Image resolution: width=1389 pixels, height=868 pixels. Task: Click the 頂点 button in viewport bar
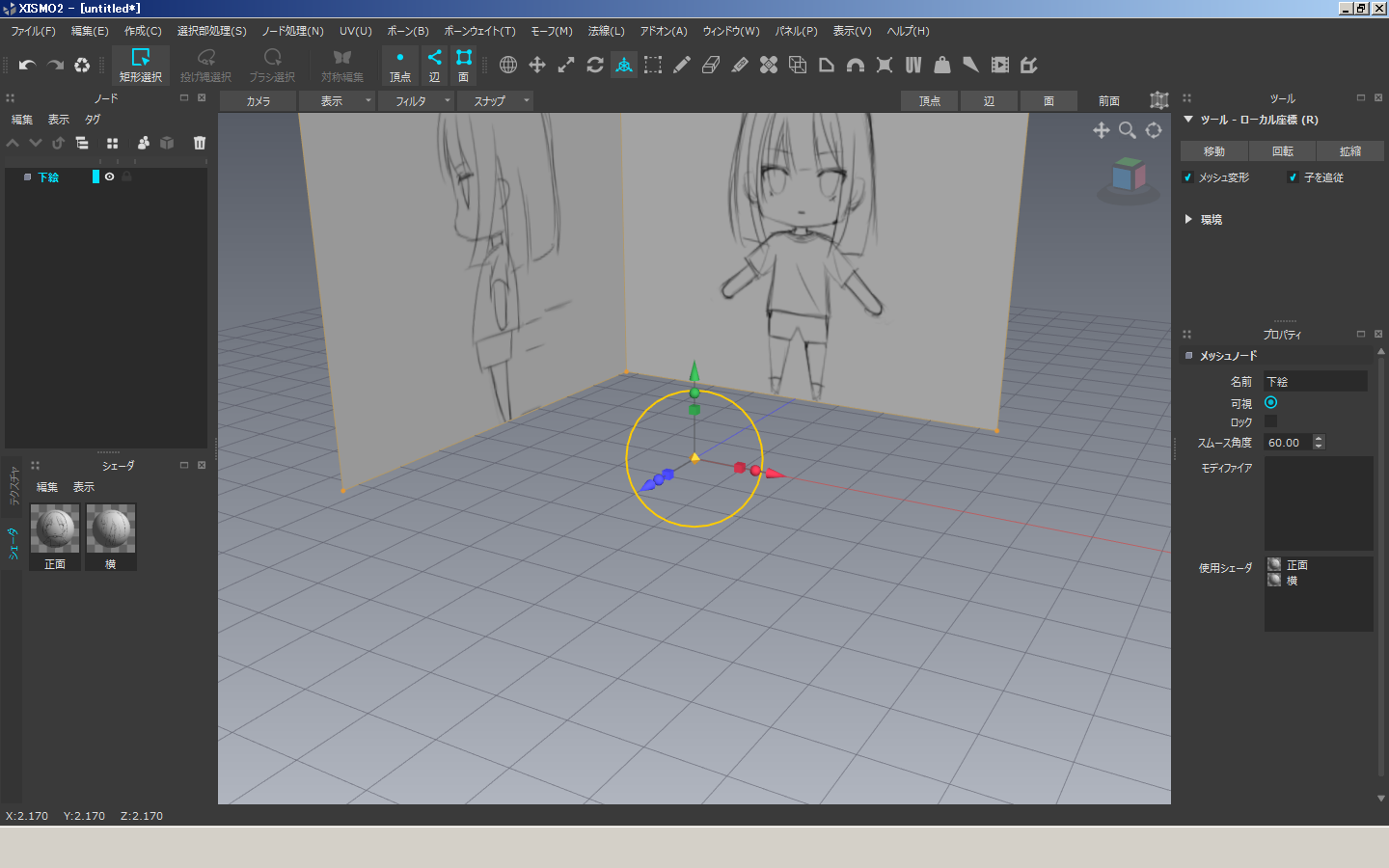point(930,100)
